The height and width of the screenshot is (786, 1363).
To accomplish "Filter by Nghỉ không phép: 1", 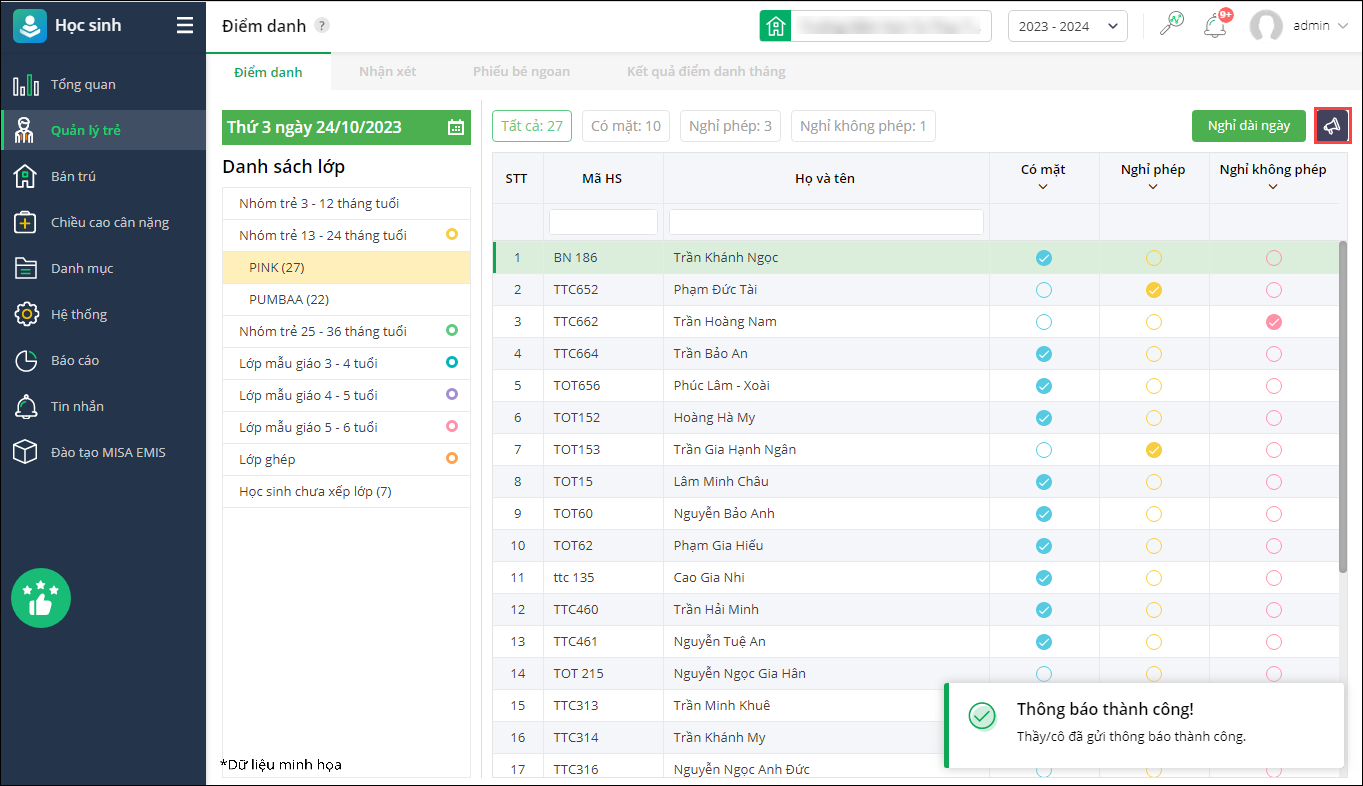I will 863,126.
